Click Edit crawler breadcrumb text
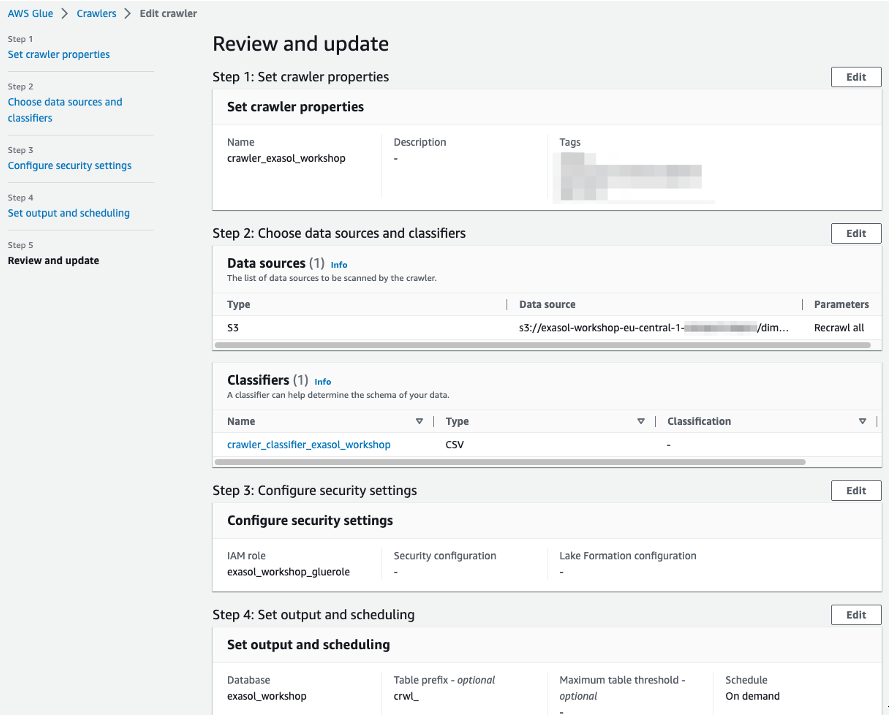Screen dimensions: 889x716 tap(168, 14)
